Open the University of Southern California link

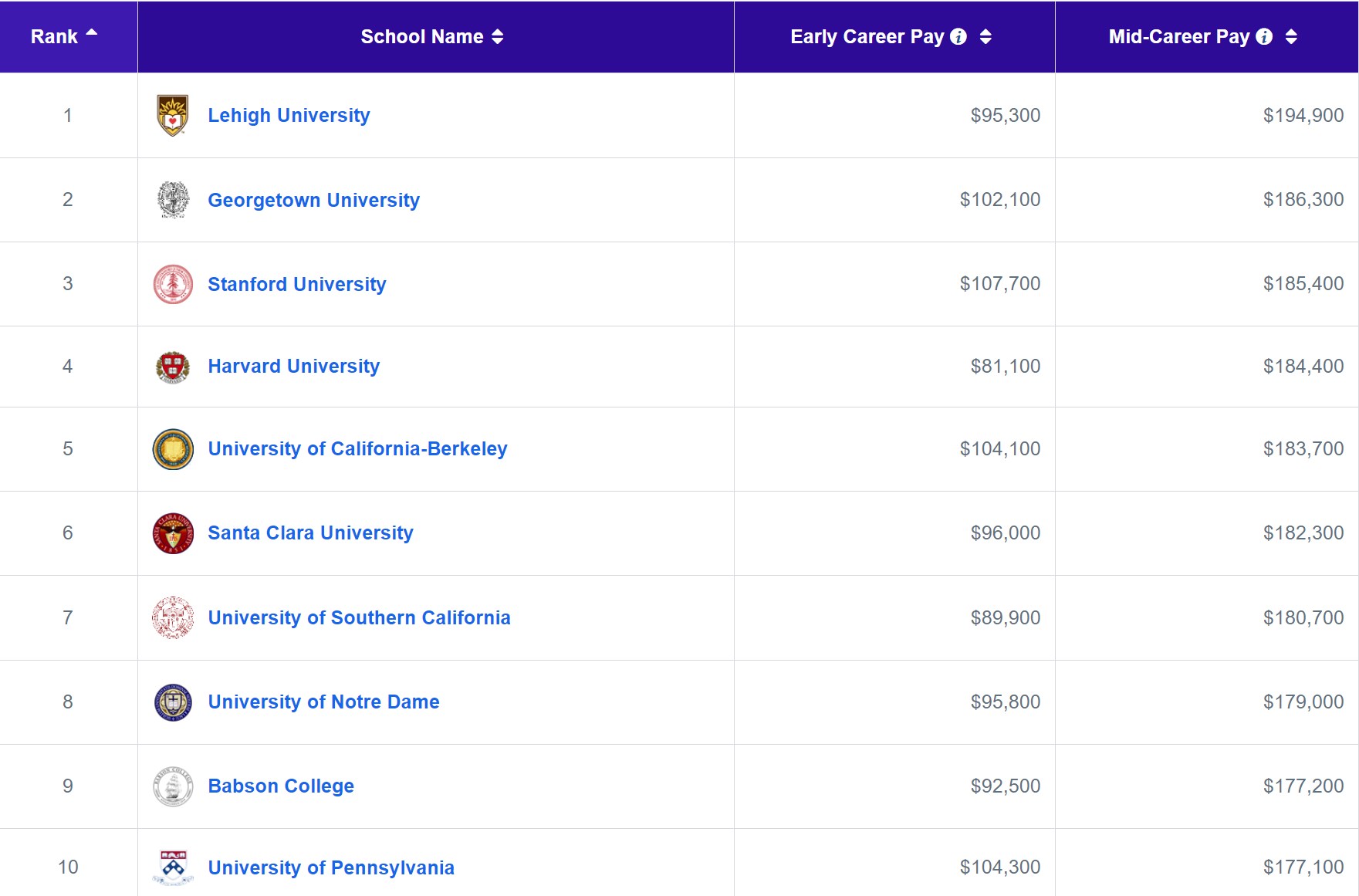(359, 617)
